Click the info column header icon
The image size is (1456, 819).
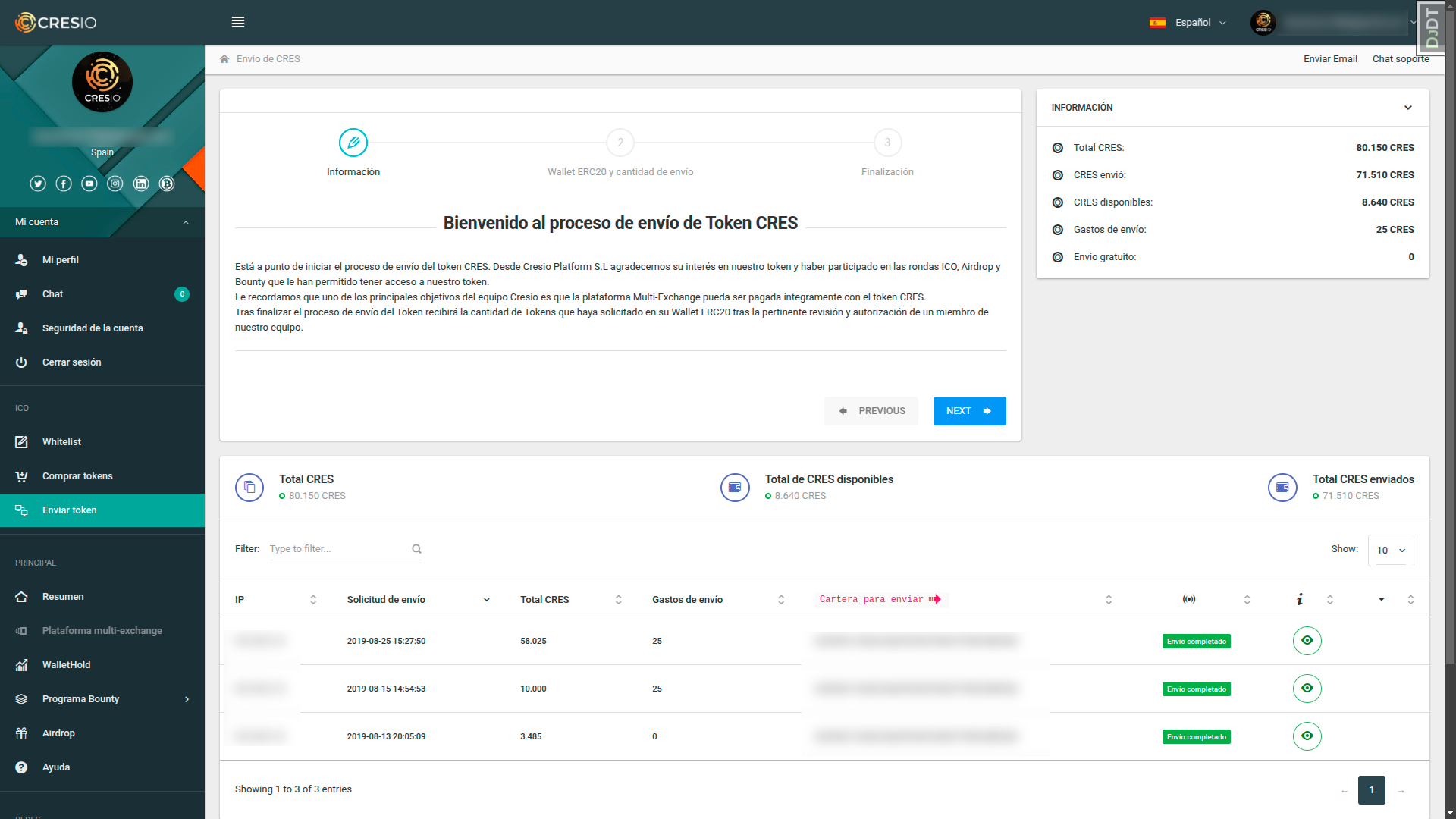(x=1300, y=599)
